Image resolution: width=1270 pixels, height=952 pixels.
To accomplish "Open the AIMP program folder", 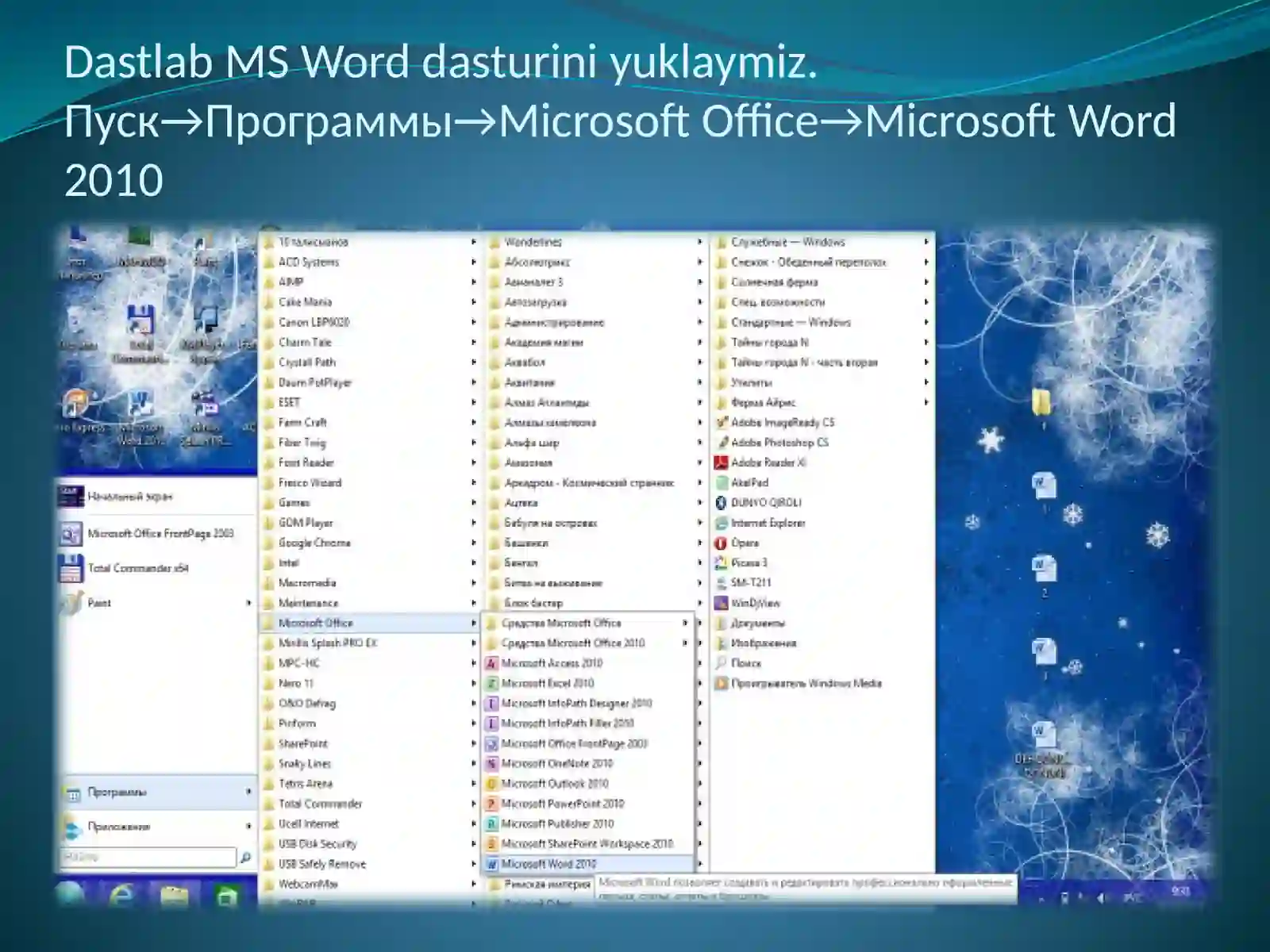I will pos(370,282).
